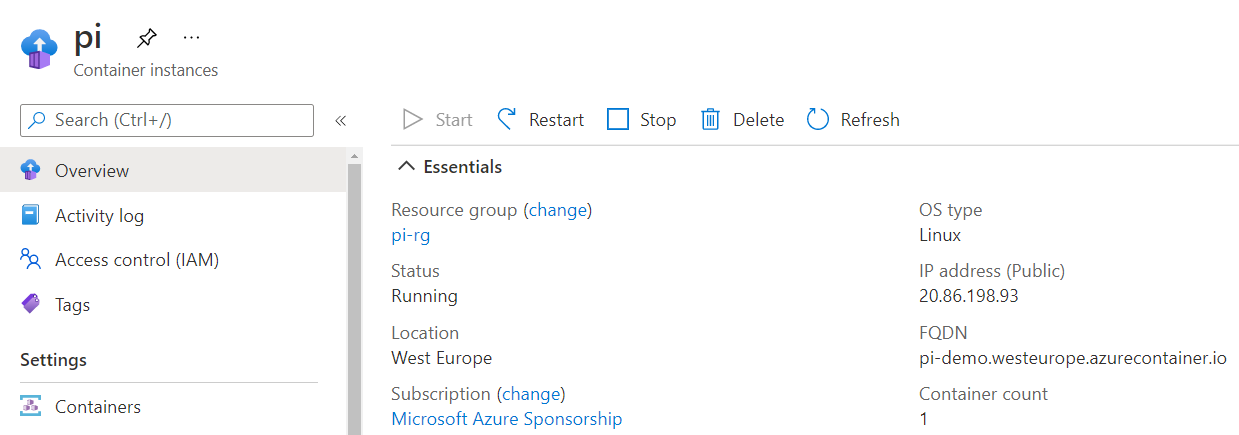Open the more options ellipsis menu
Viewport: 1239px width, 435px height.
pyautogui.click(x=192, y=38)
